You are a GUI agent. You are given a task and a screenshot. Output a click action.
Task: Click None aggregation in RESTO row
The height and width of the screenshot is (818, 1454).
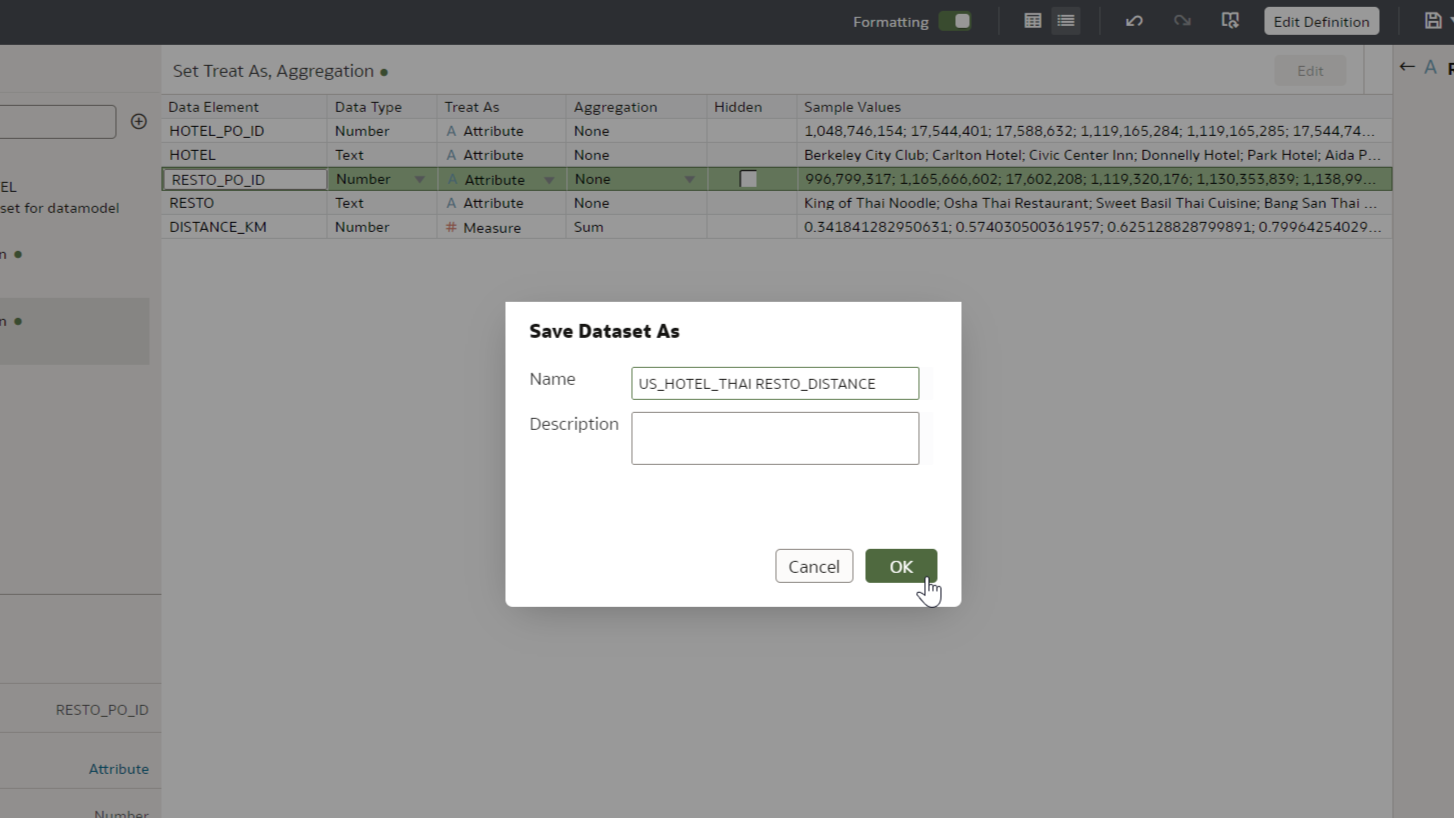(x=591, y=203)
